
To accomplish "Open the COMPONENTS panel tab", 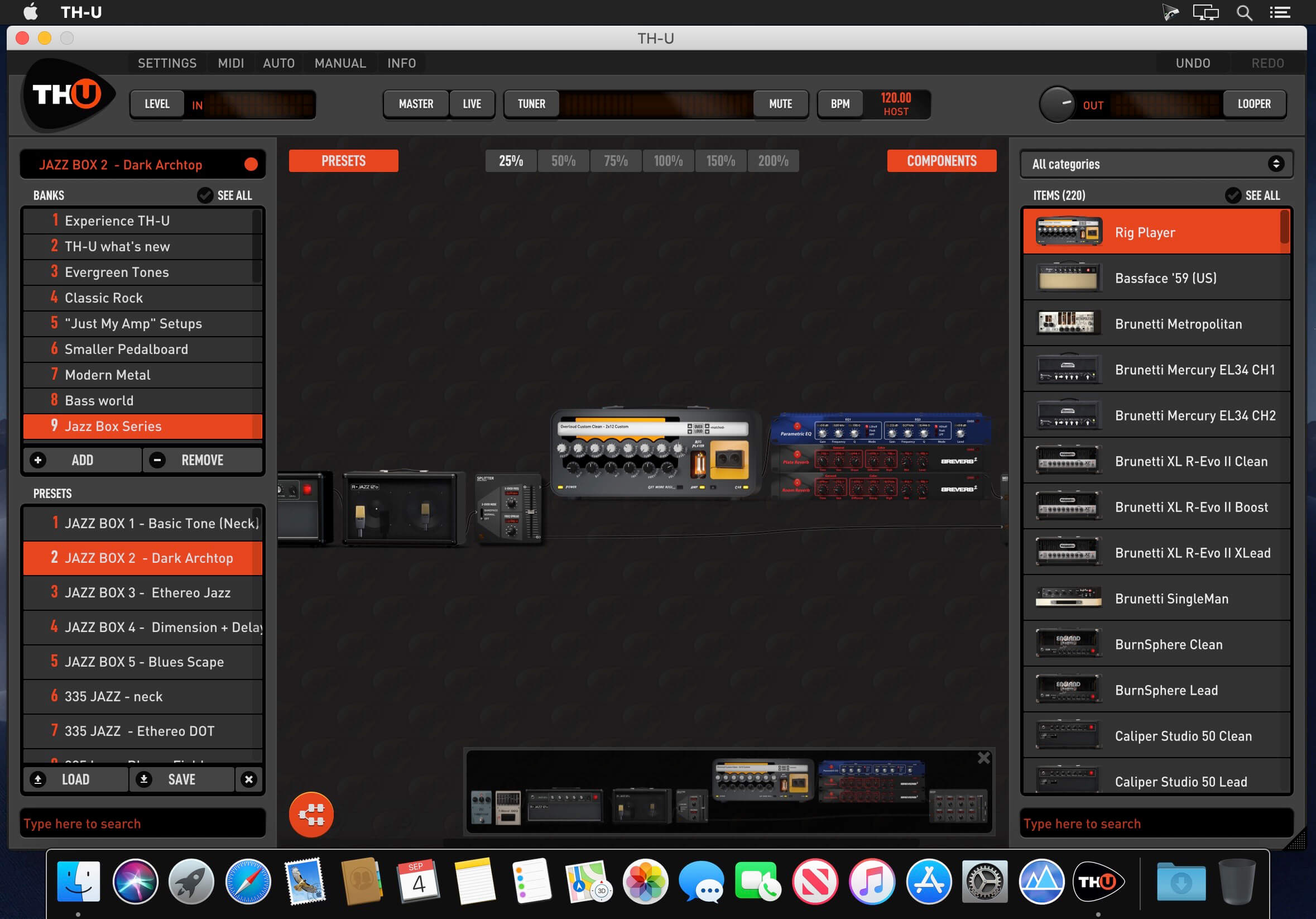I will pos(941,161).
